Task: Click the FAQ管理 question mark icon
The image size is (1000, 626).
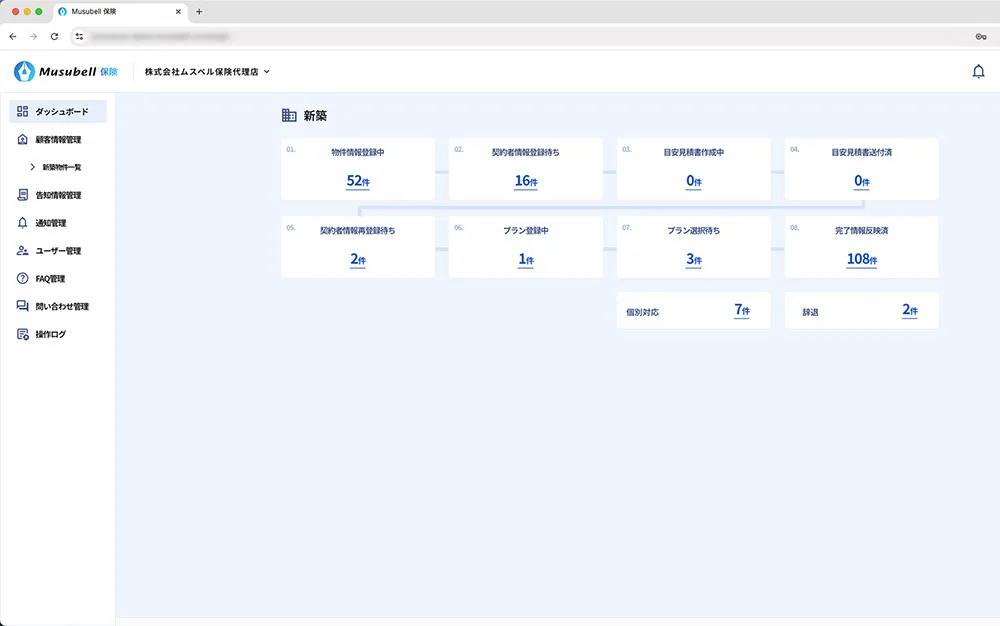Action: [x=23, y=278]
